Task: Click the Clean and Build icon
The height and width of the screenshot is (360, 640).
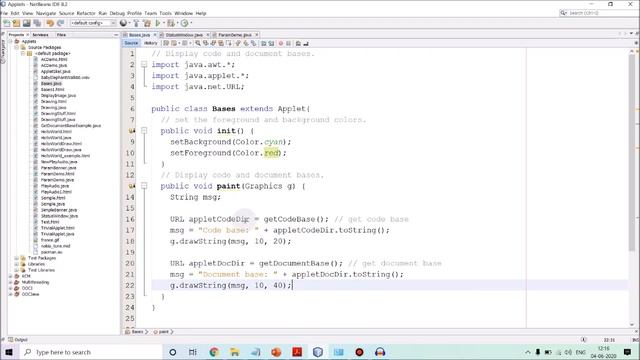Action: point(147,23)
